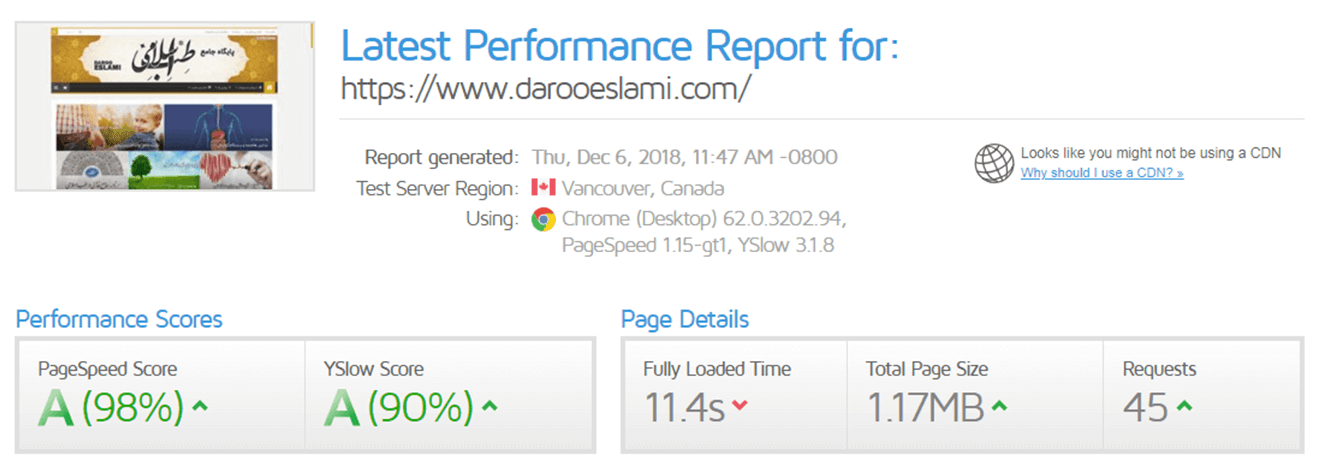Click the report generated date text
The image size is (1325, 475).
click(x=684, y=157)
